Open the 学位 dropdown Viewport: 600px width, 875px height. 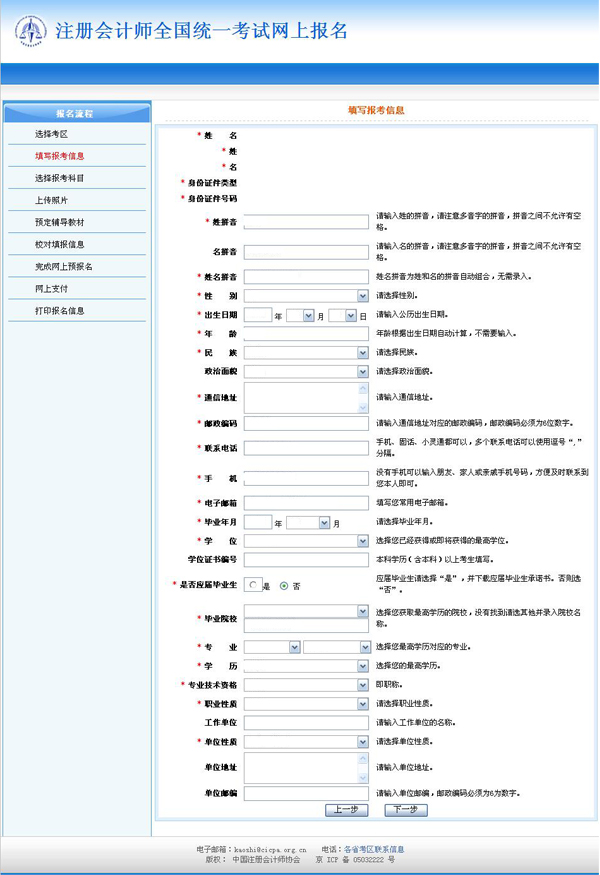tap(306, 541)
